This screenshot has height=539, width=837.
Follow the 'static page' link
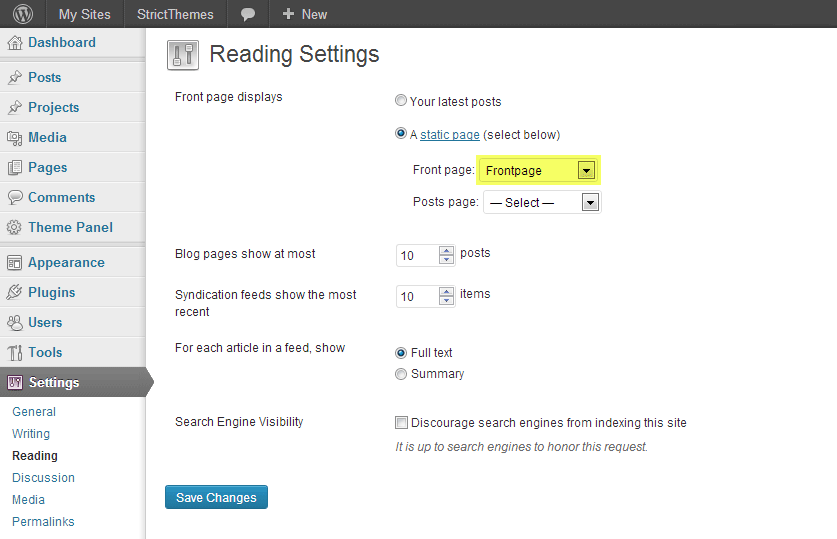coord(449,134)
